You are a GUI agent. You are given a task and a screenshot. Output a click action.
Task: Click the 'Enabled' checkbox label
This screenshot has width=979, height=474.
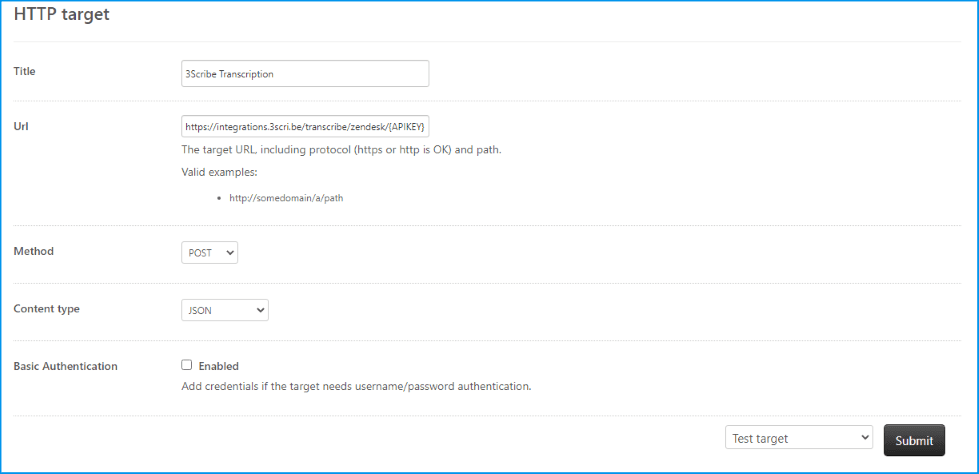click(219, 366)
